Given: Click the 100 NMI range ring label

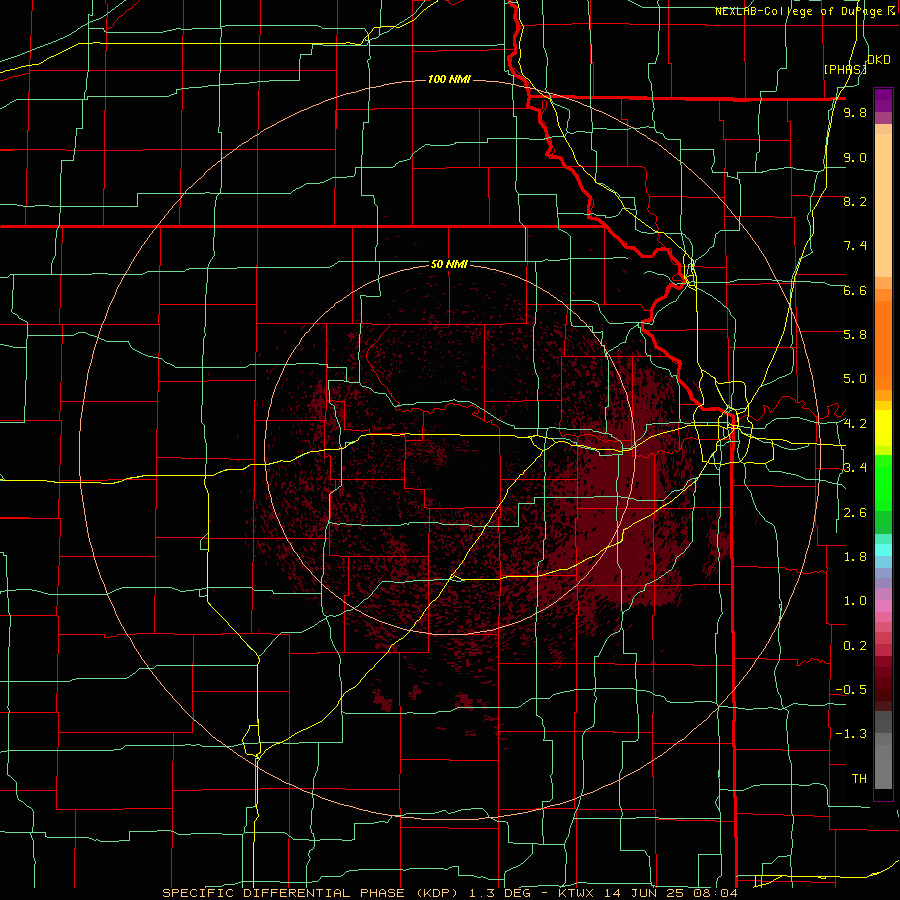Looking at the screenshot, I should [x=449, y=79].
